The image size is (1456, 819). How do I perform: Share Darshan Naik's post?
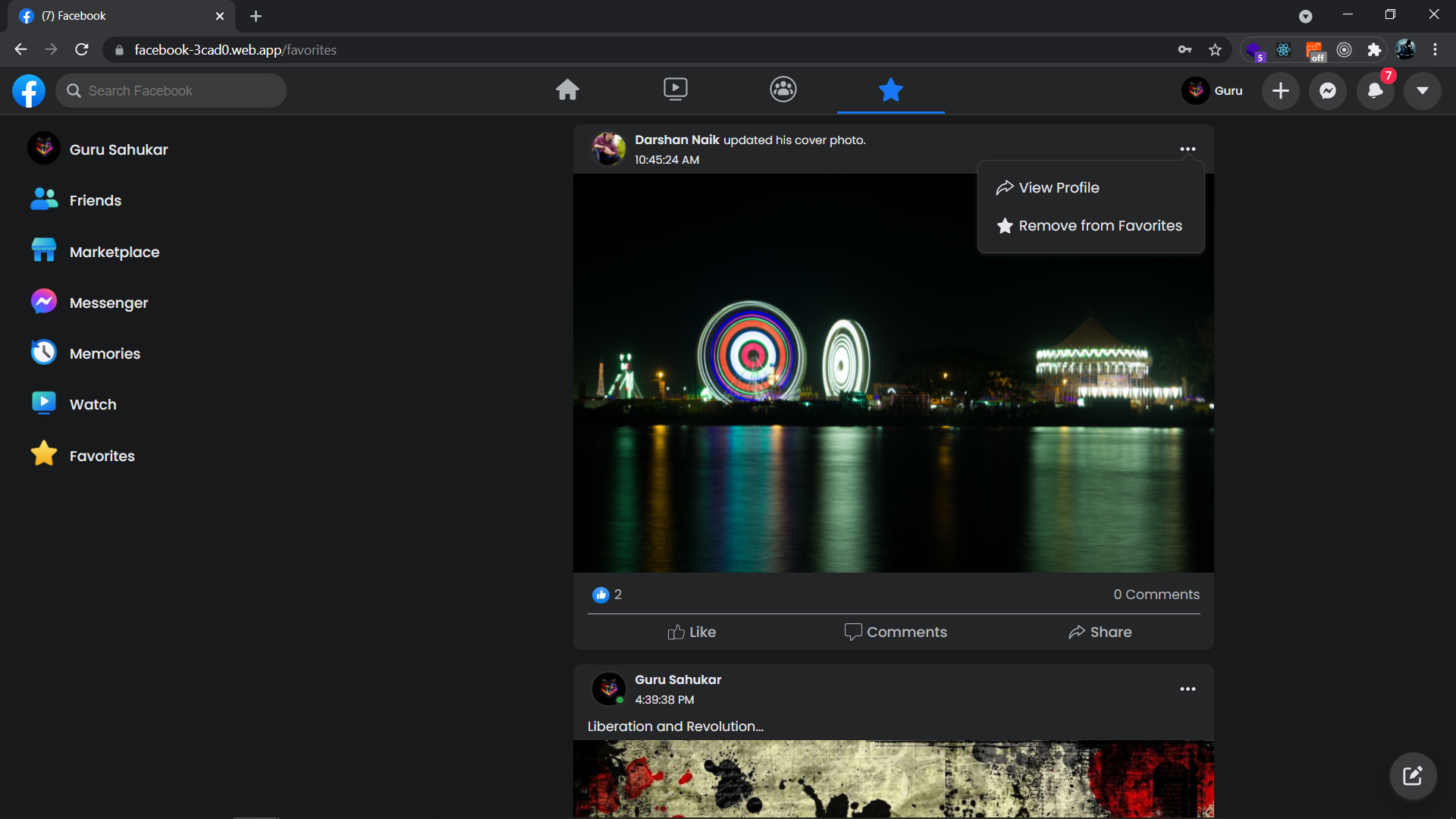(1100, 632)
